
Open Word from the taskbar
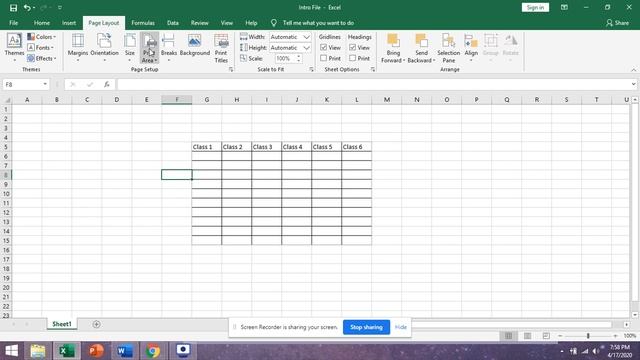click(124, 351)
